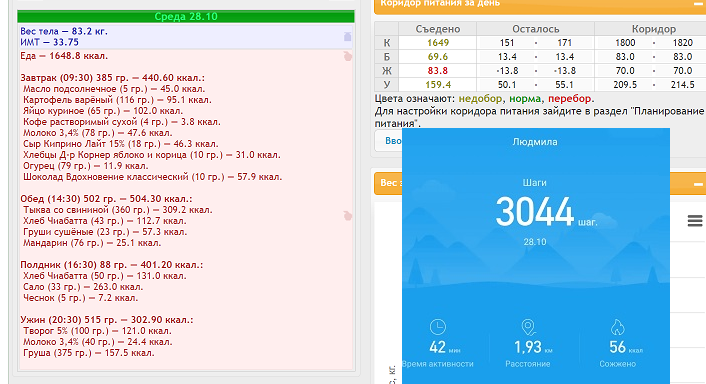Click the flame icon above Сожжено
Image resolution: width=706 pixels, height=384 pixels.
(617, 327)
